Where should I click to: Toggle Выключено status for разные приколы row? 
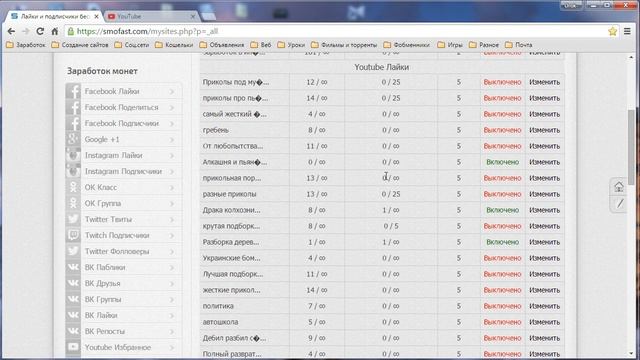(502, 194)
